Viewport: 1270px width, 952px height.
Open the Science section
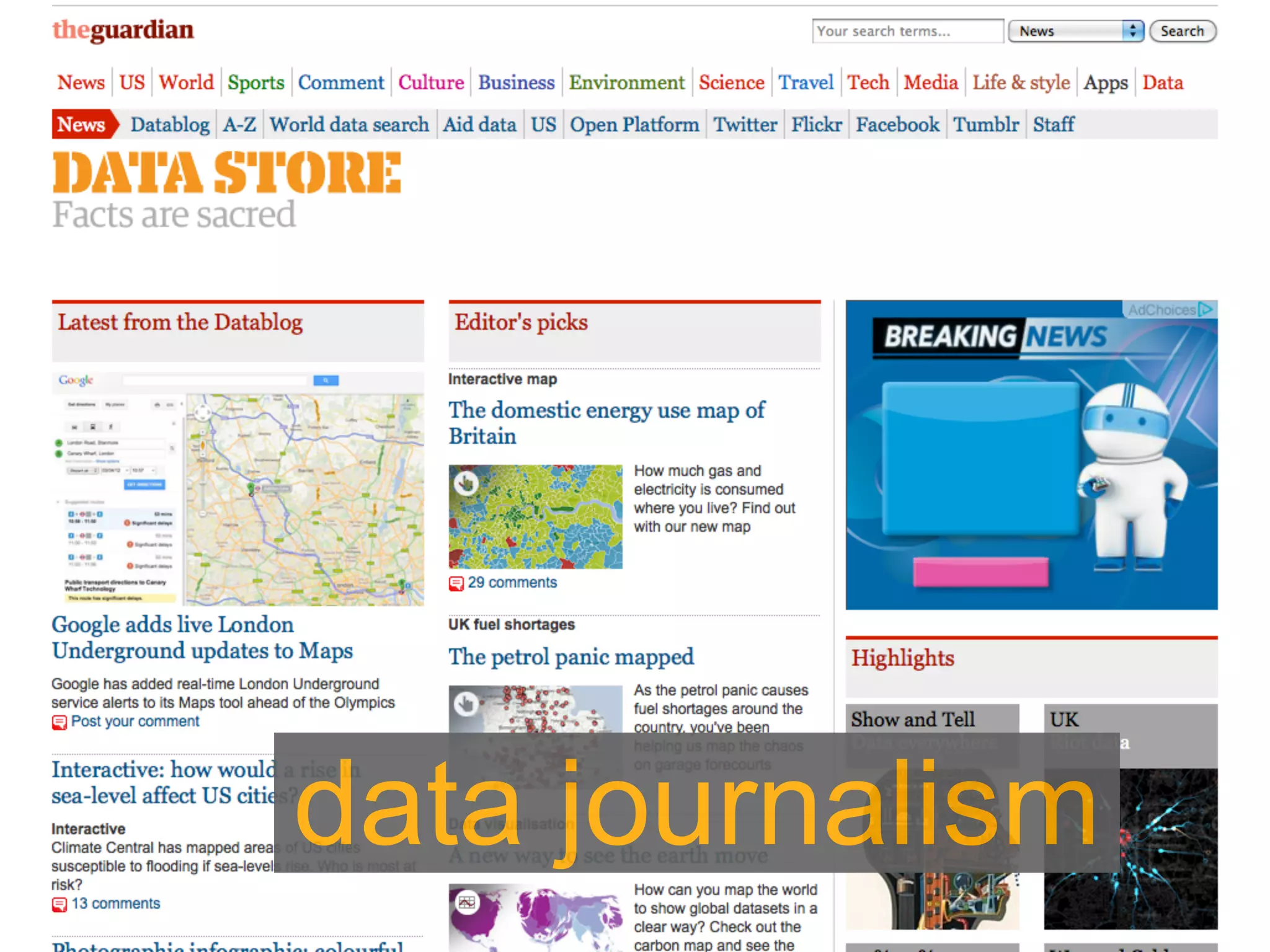click(732, 82)
